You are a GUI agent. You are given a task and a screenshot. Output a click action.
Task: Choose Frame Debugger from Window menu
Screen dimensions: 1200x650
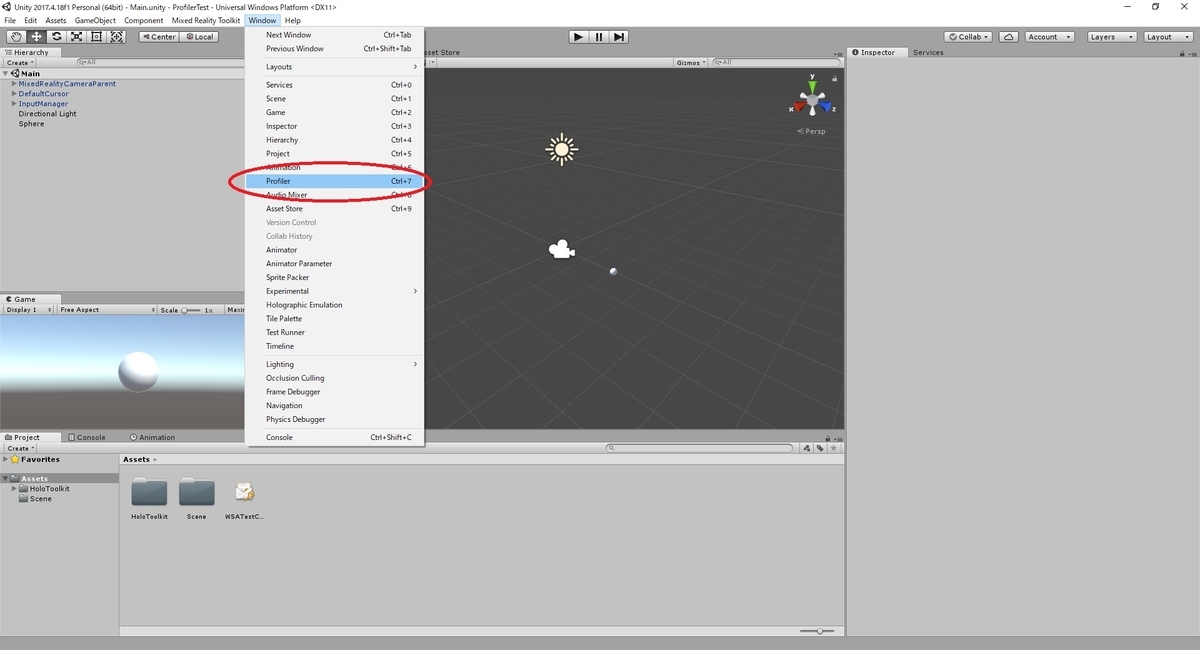(x=335, y=392)
